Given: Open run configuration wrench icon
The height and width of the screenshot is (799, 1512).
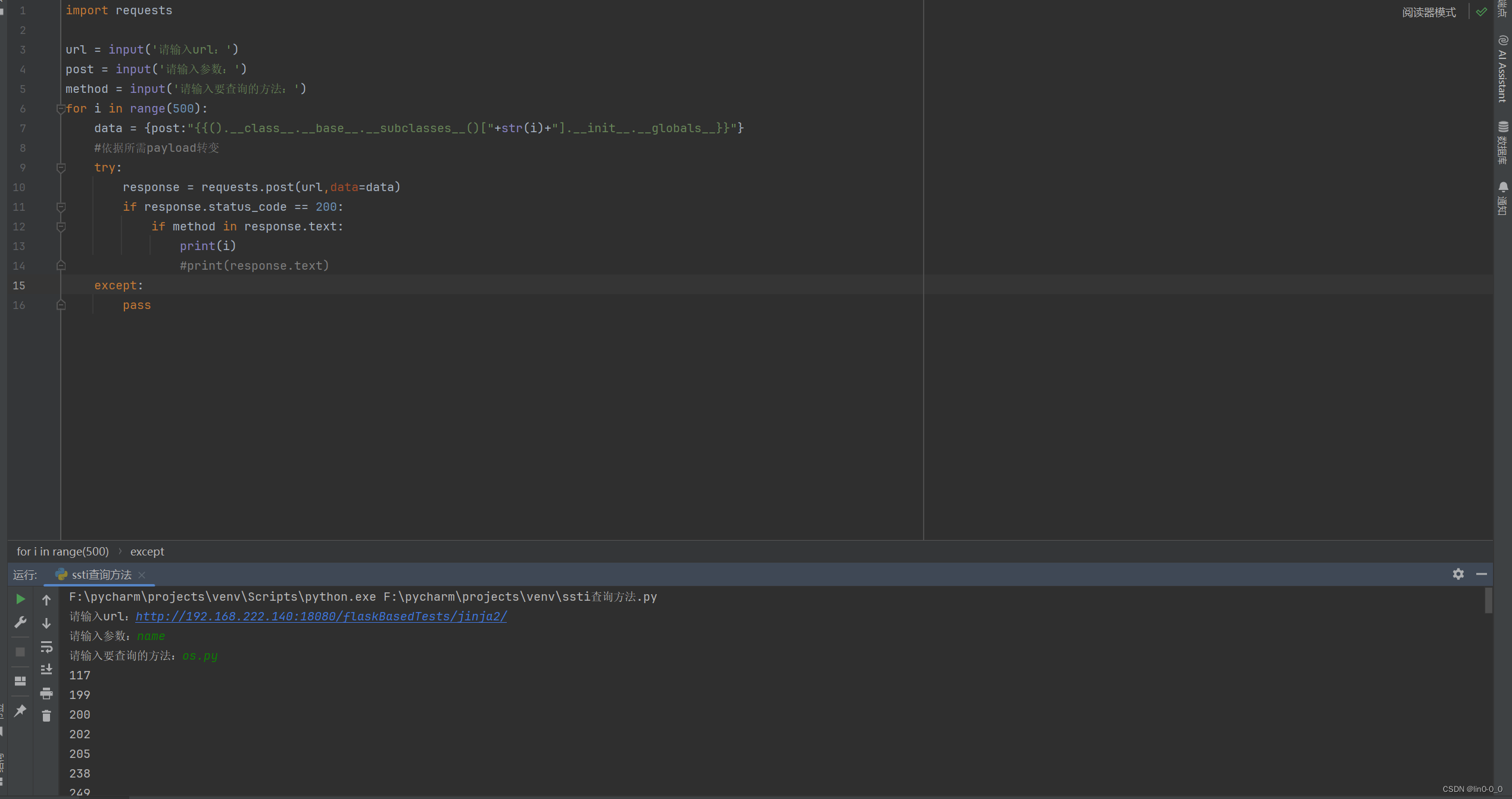Looking at the screenshot, I should [x=20, y=623].
